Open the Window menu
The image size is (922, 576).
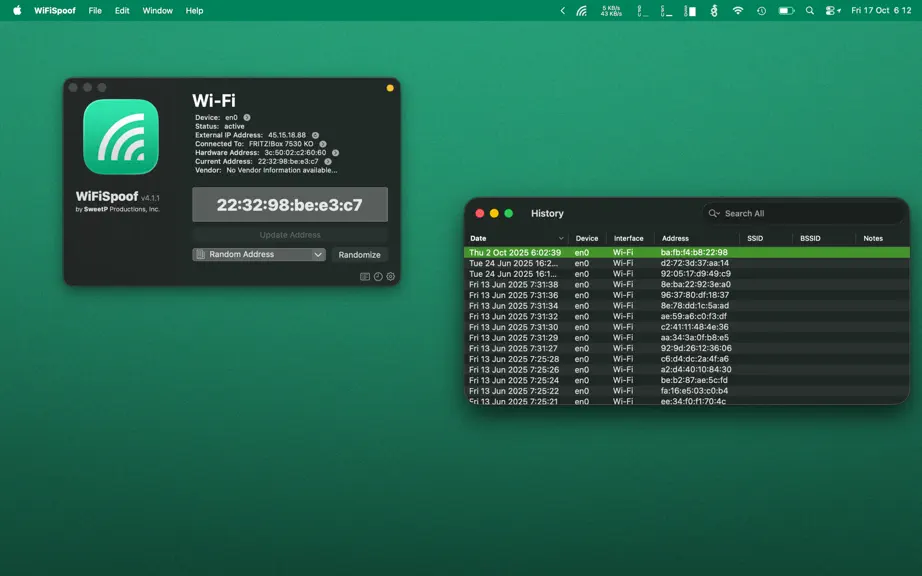coord(158,11)
